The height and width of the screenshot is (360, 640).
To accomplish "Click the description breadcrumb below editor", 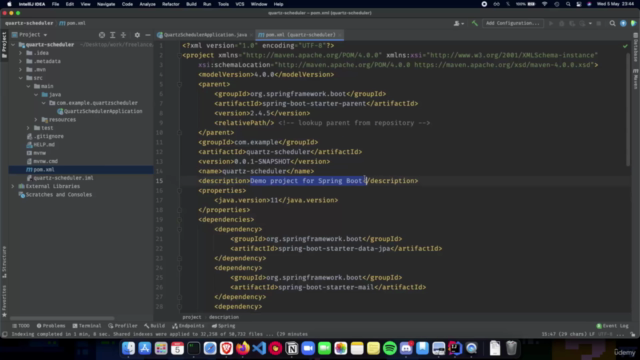I will [x=224, y=317].
